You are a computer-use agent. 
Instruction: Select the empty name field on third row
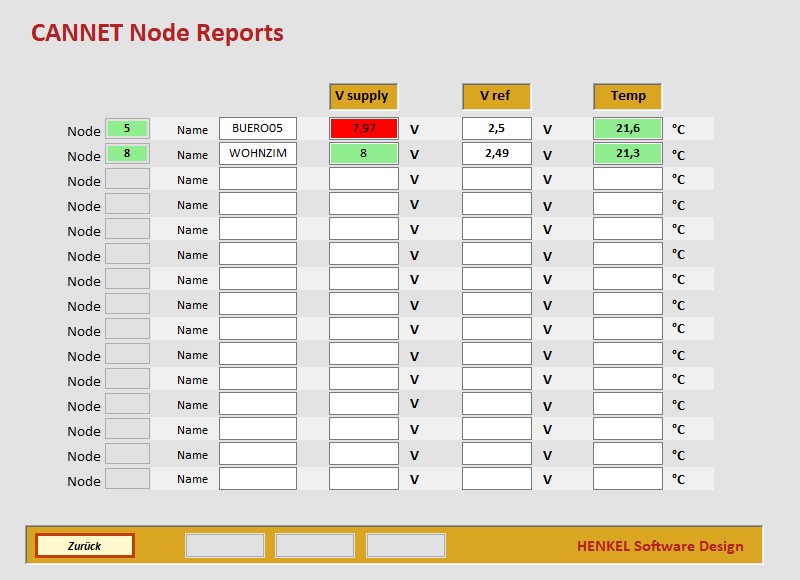tap(256, 179)
